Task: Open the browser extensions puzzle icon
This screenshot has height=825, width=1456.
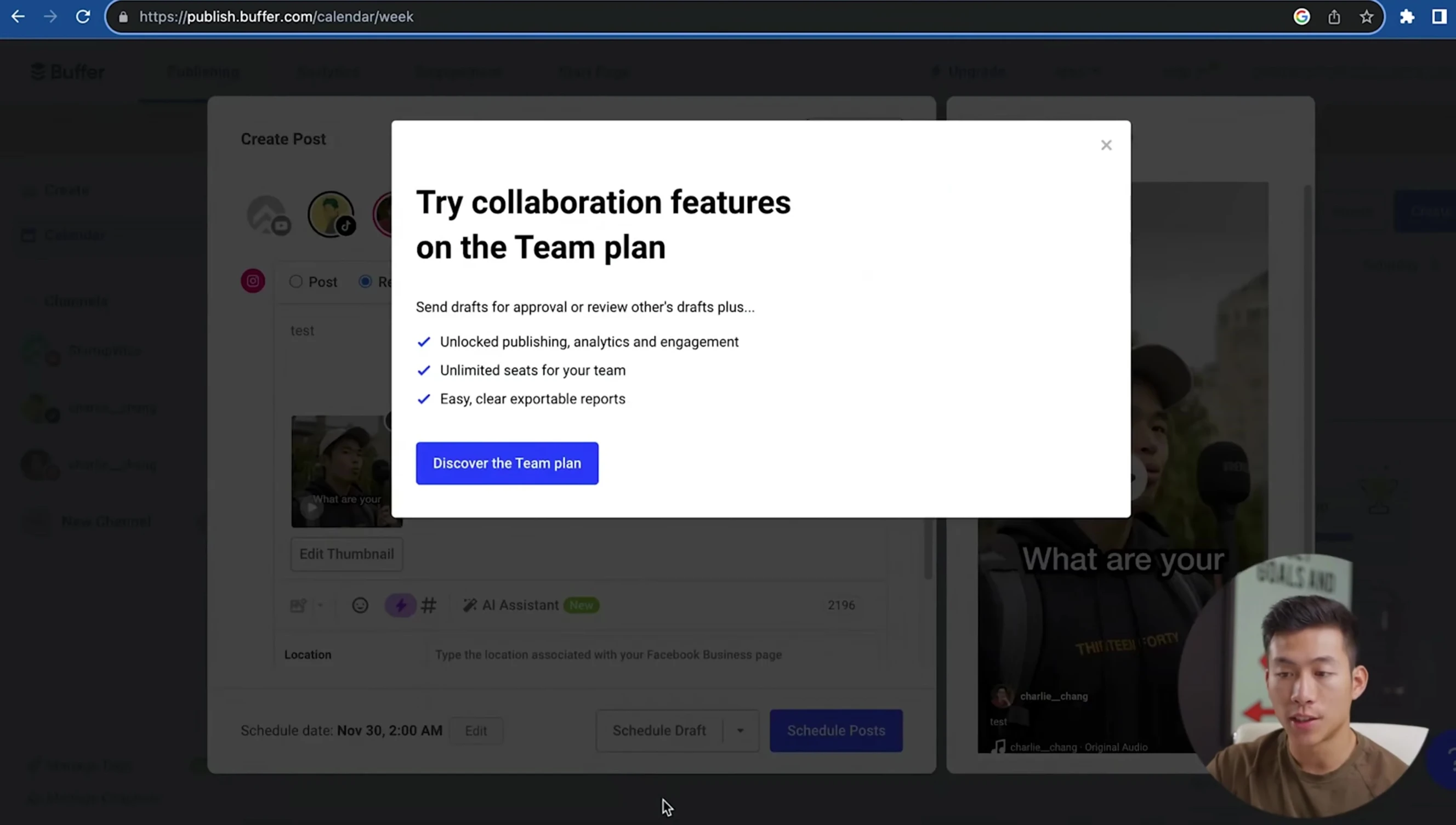Action: pos(1407,17)
